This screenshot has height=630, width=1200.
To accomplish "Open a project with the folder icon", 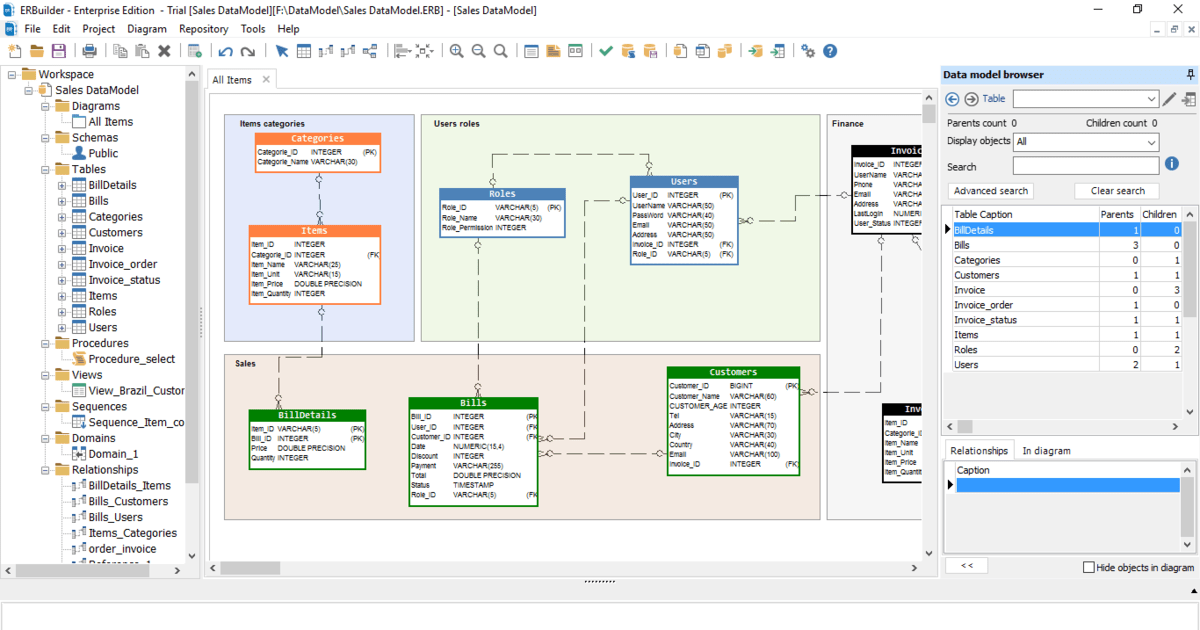I will point(37,51).
